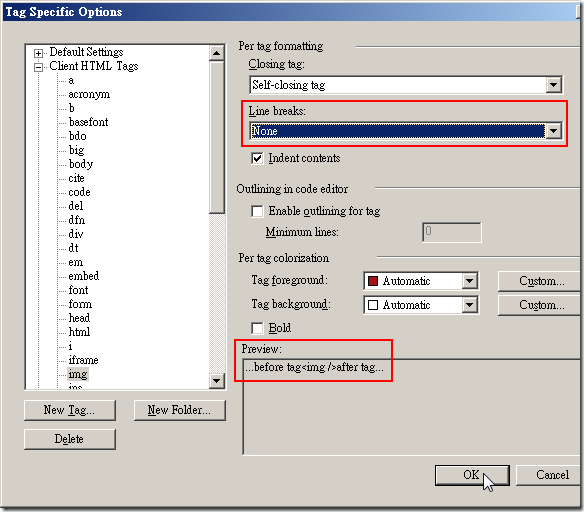Click the New Tag button
584x512 pixels.
(x=70, y=410)
